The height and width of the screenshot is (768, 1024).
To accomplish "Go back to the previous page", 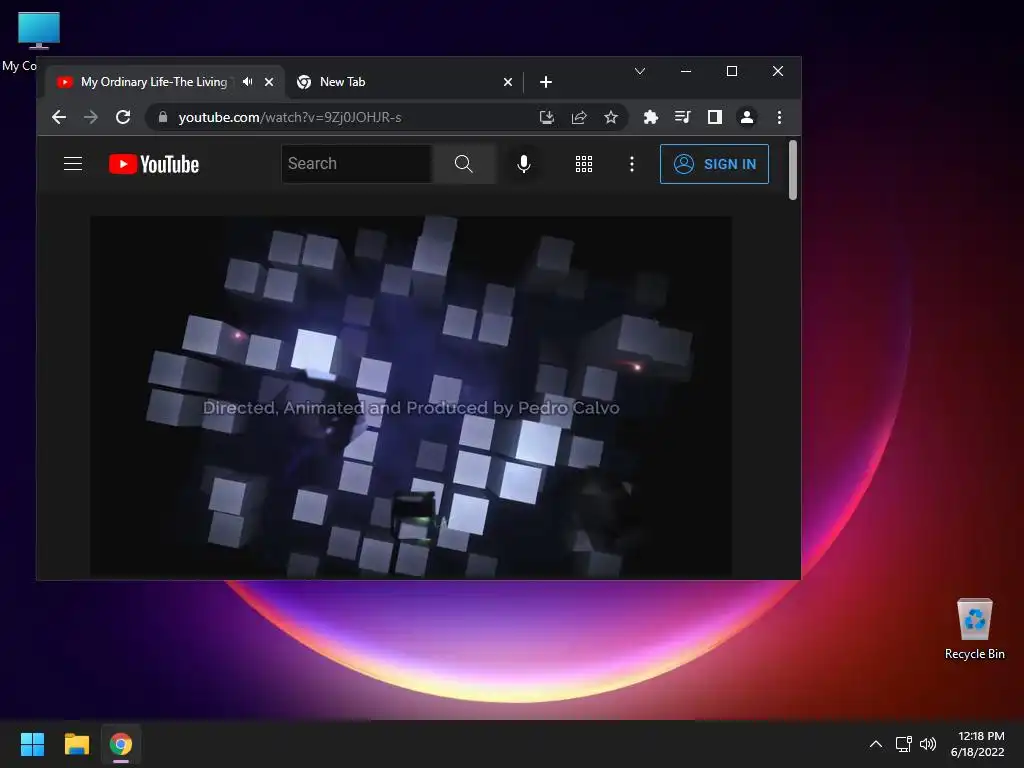I will pyautogui.click(x=59, y=118).
